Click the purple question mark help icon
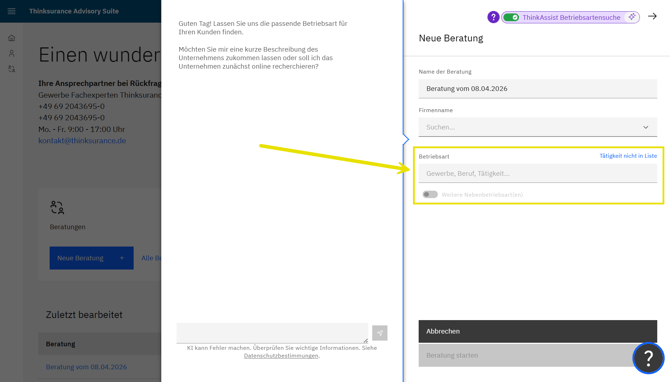 [x=493, y=17]
